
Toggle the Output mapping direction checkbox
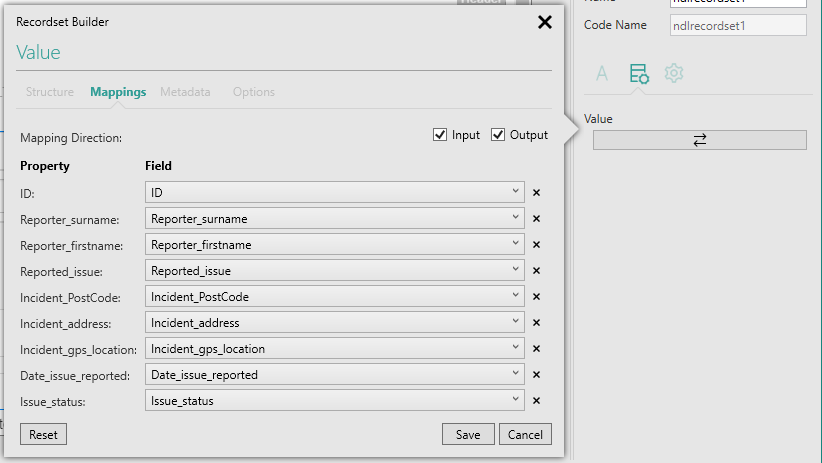point(498,135)
